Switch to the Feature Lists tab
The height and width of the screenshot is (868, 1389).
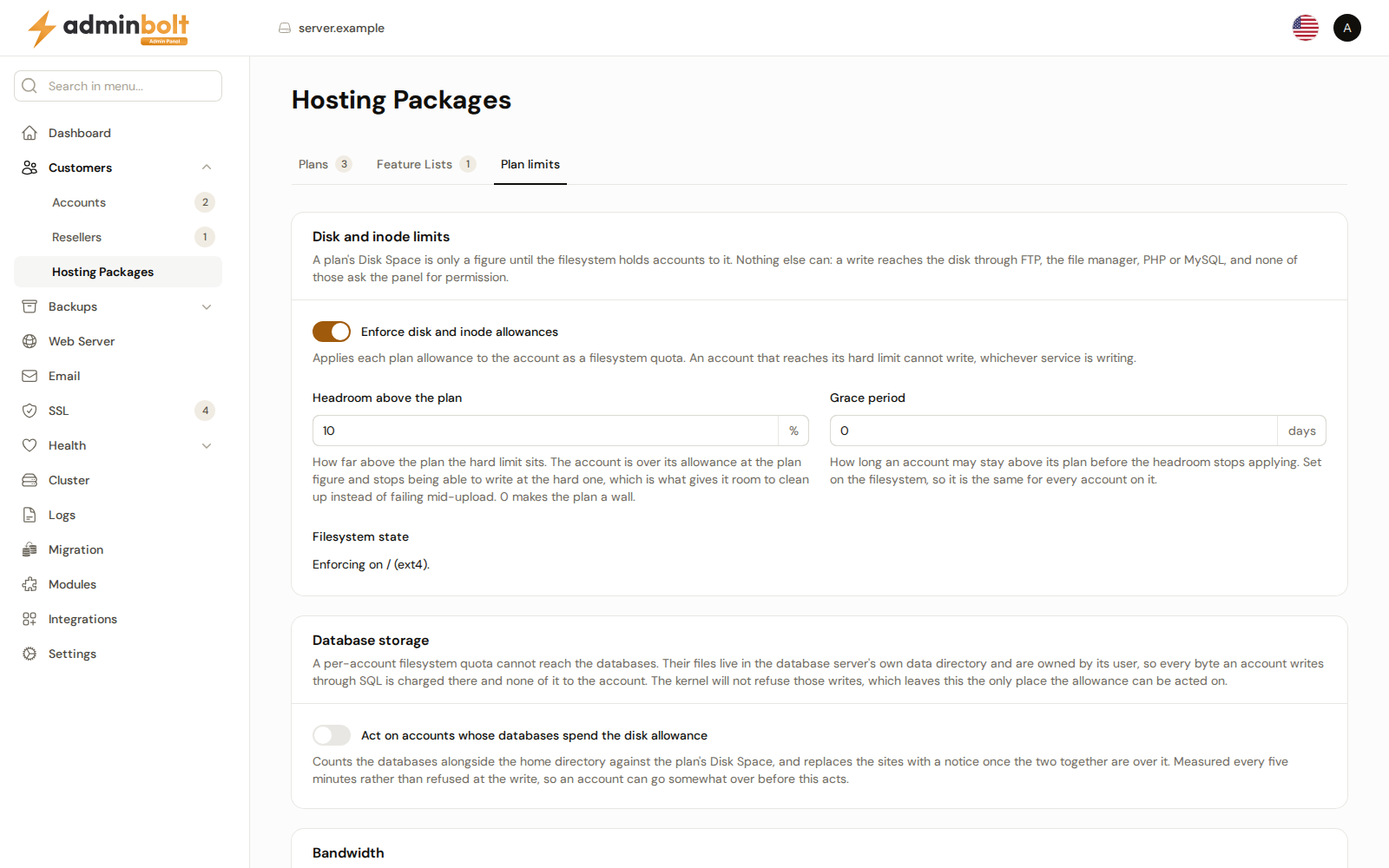coord(426,164)
